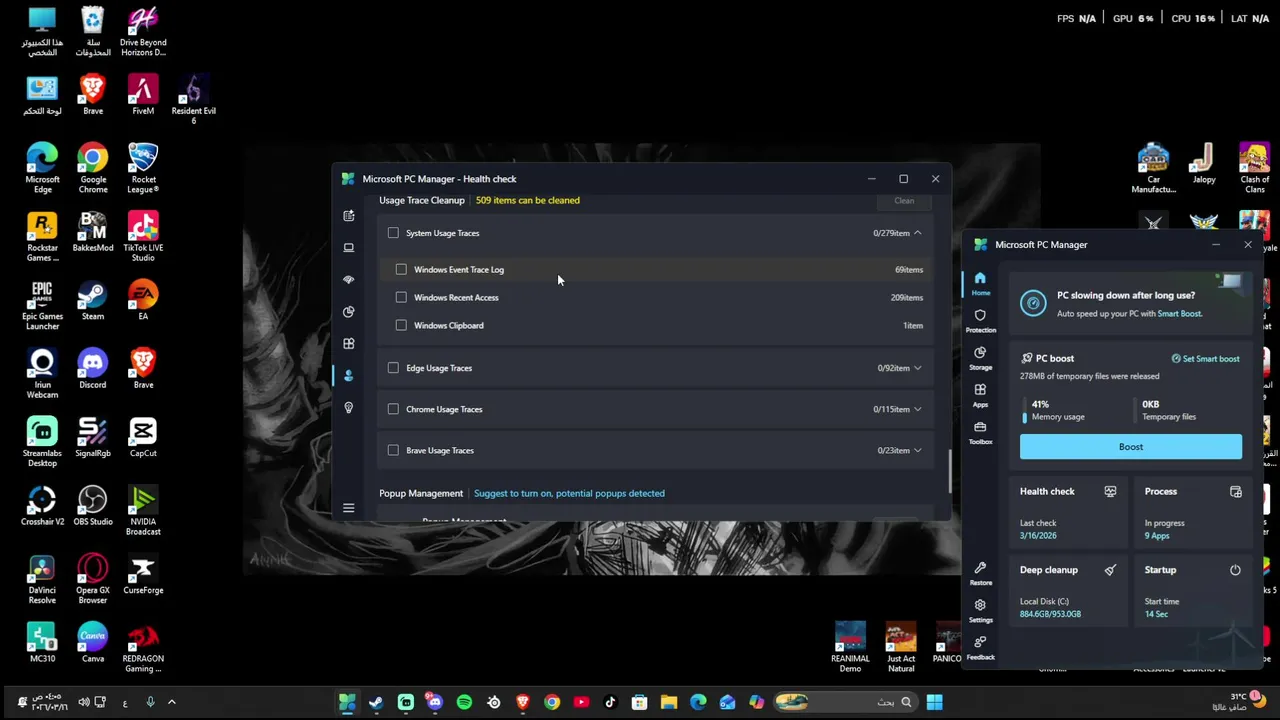Click the Boost button
This screenshot has width=1280, height=720.
[1131, 447]
